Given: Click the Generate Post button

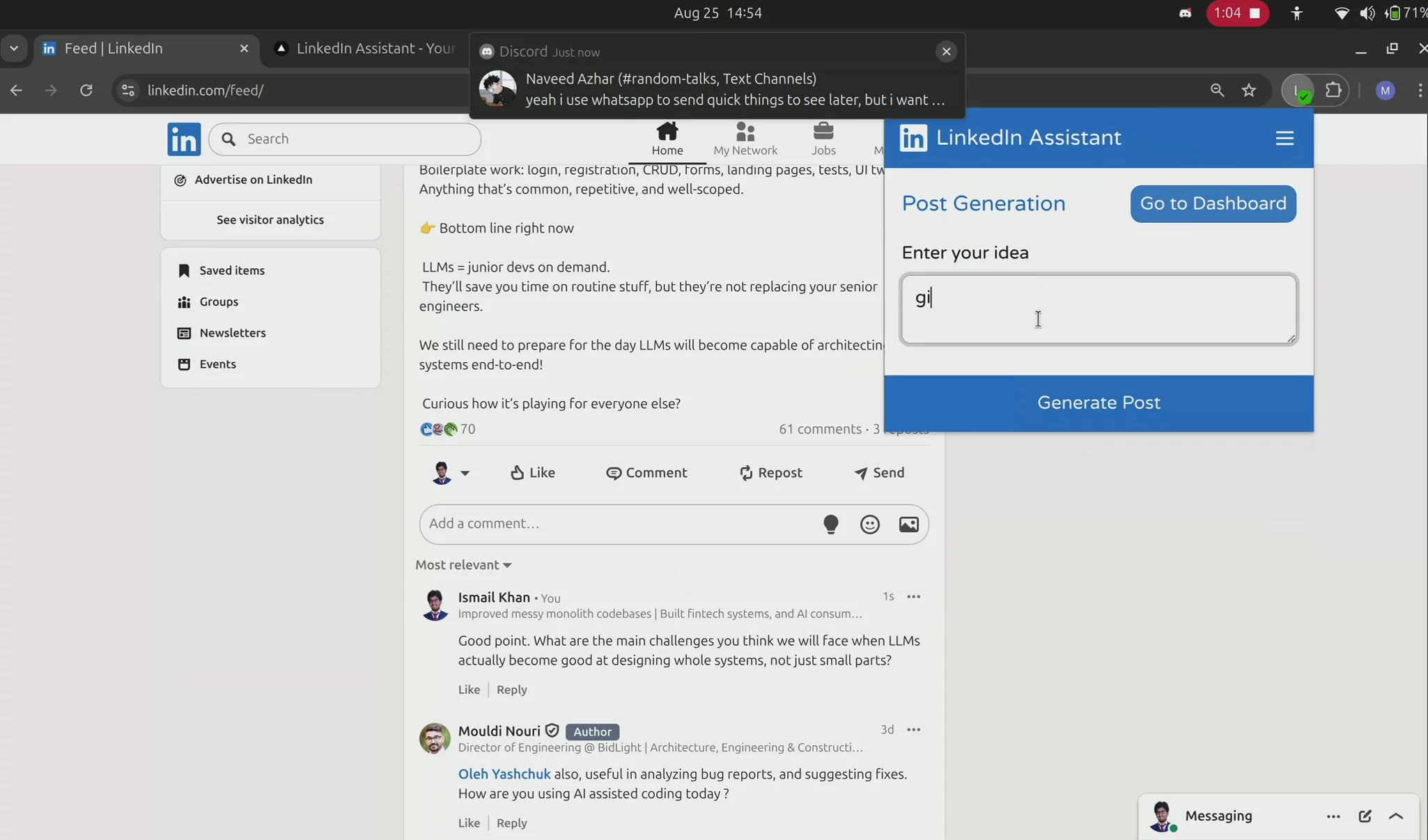Looking at the screenshot, I should 1098,403.
